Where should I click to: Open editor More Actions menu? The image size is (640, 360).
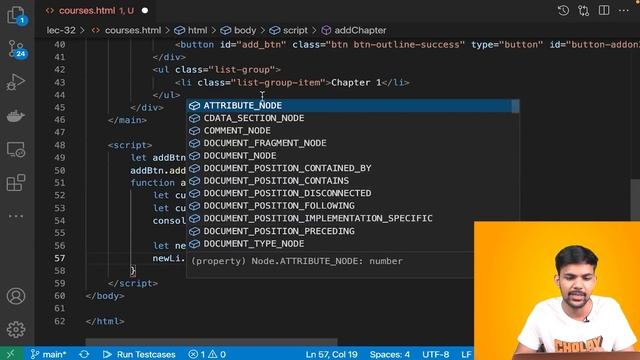[x=624, y=11]
